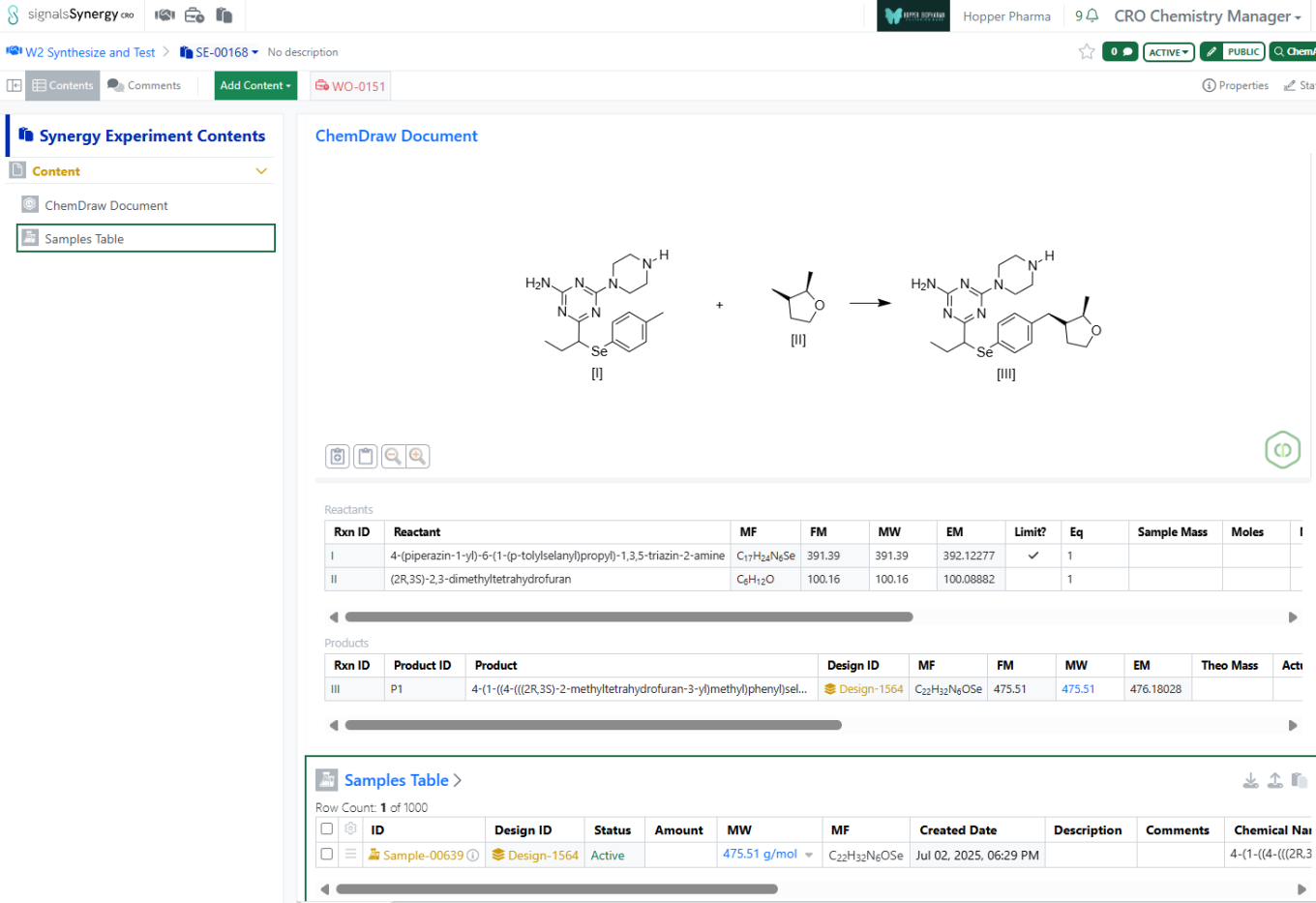Click the W2 Synthesize and Test handshake icon
The height and width of the screenshot is (903, 1316).
[x=14, y=51]
